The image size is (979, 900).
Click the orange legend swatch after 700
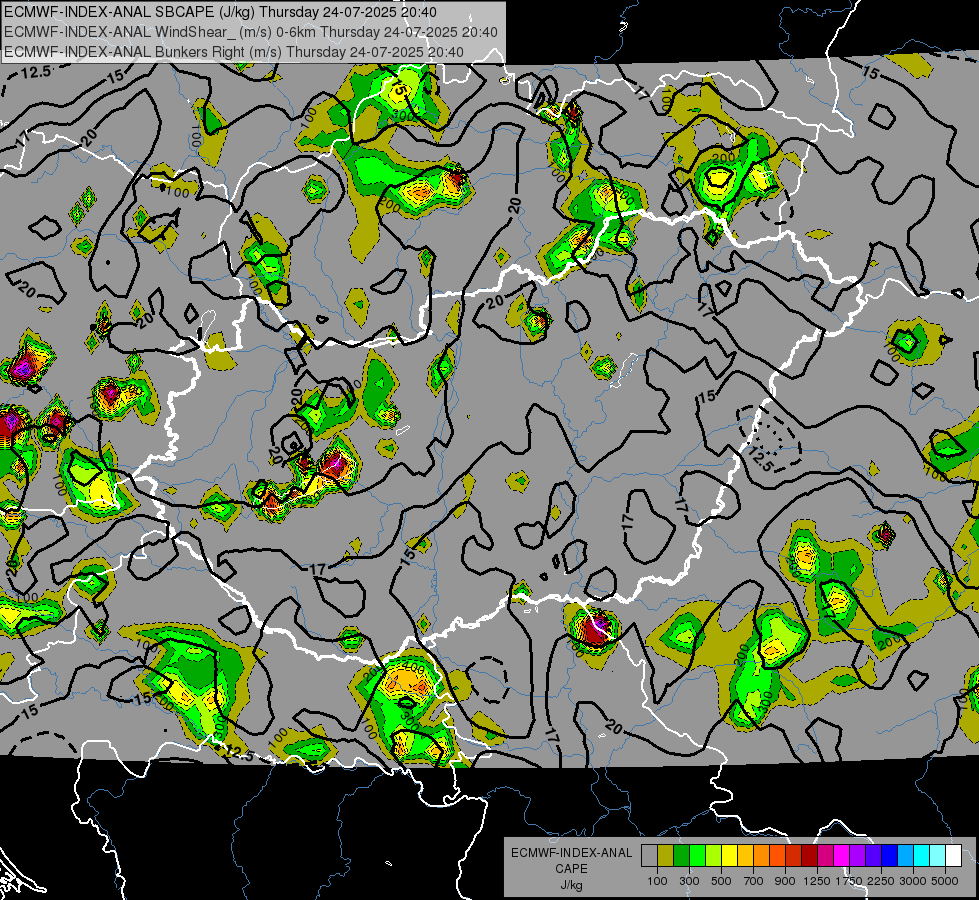pyautogui.click(x=761, y=856)
